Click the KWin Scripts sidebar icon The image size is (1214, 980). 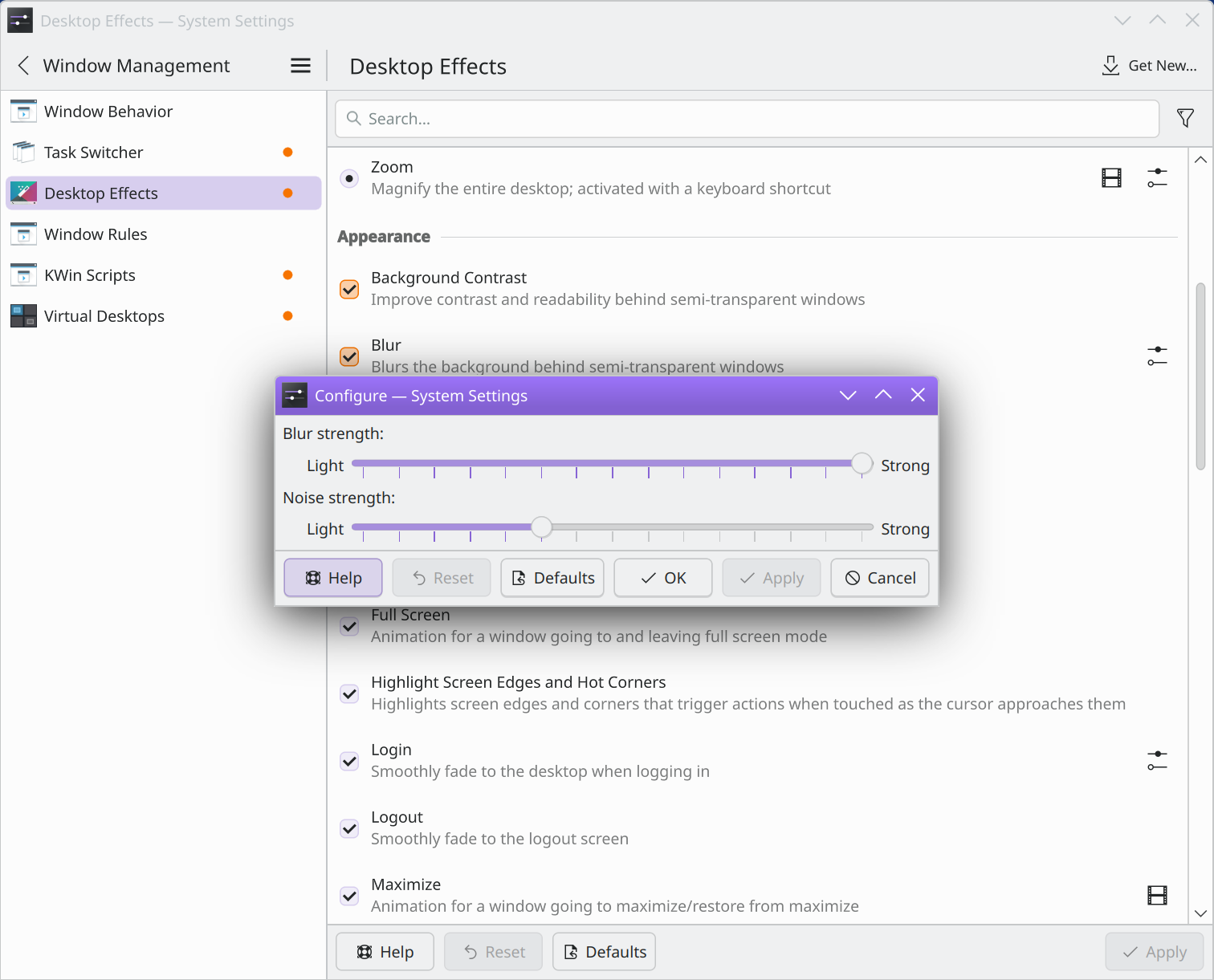pyautogui.click(x=23, y=275)
